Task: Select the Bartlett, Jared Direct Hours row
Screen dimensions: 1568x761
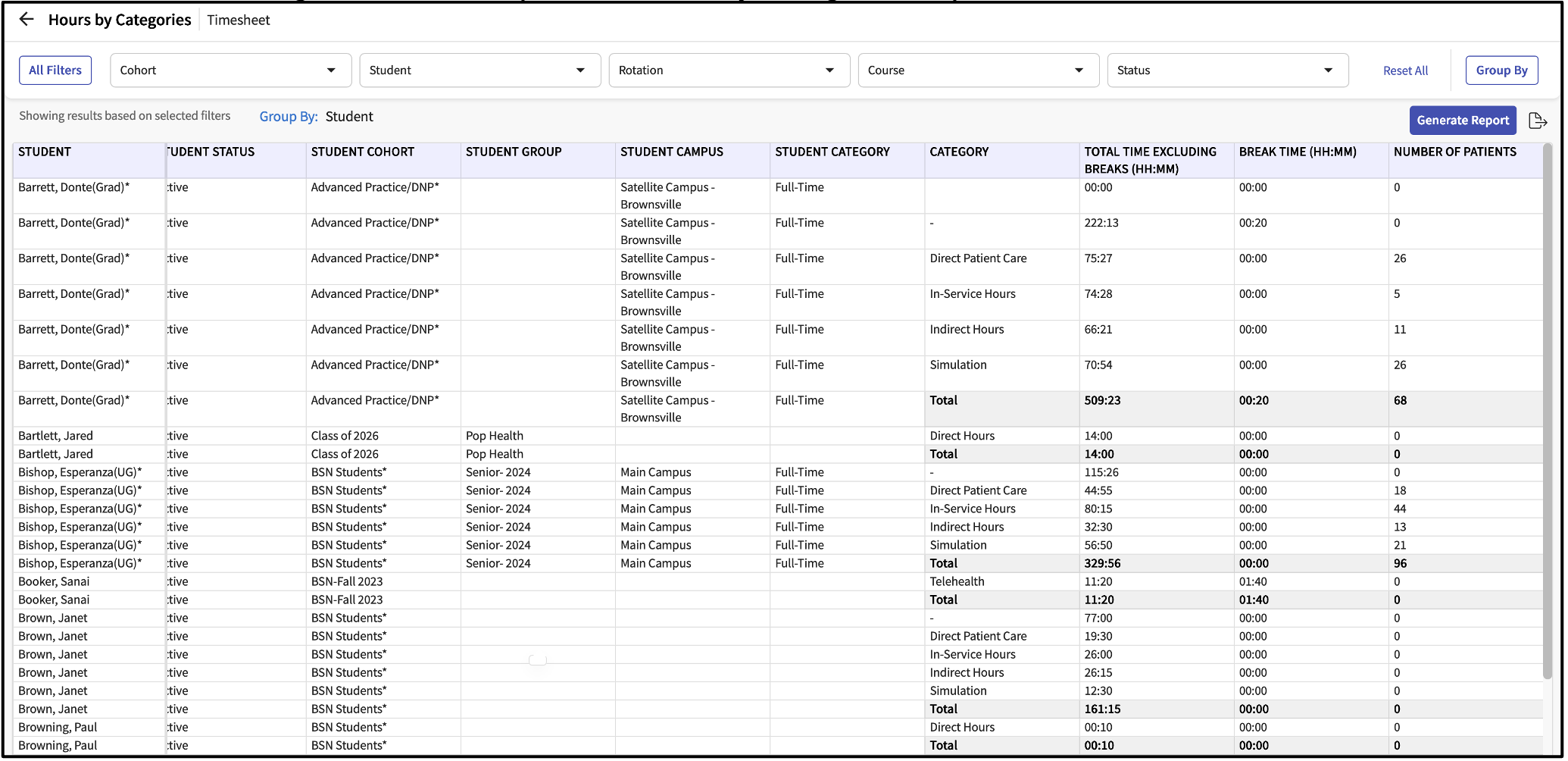Action: click(x=962, y=436)
